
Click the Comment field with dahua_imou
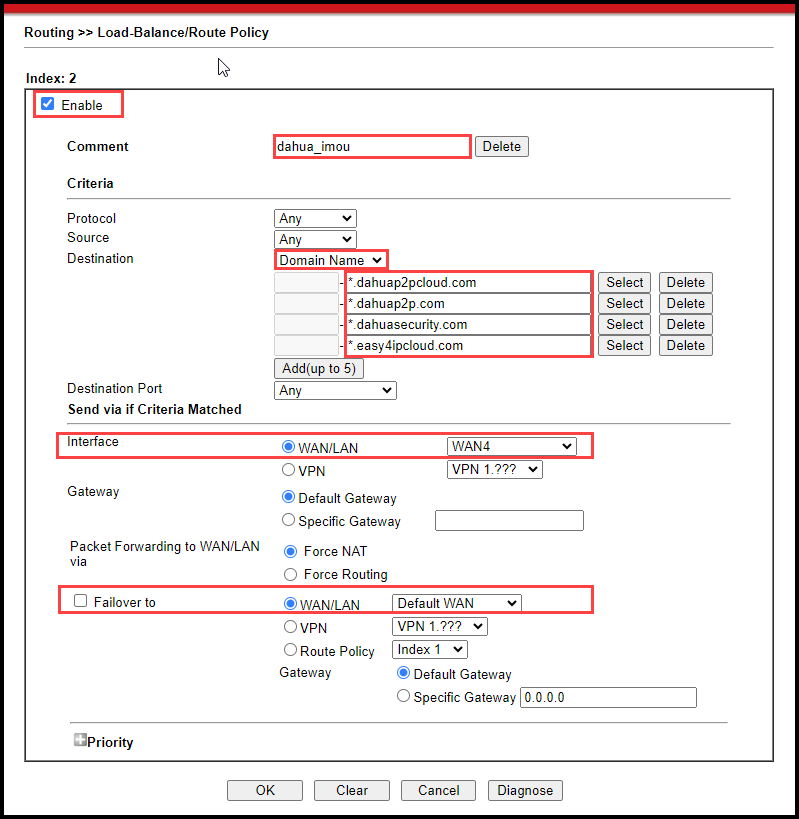pyautogui.click(x=372, y=146)
